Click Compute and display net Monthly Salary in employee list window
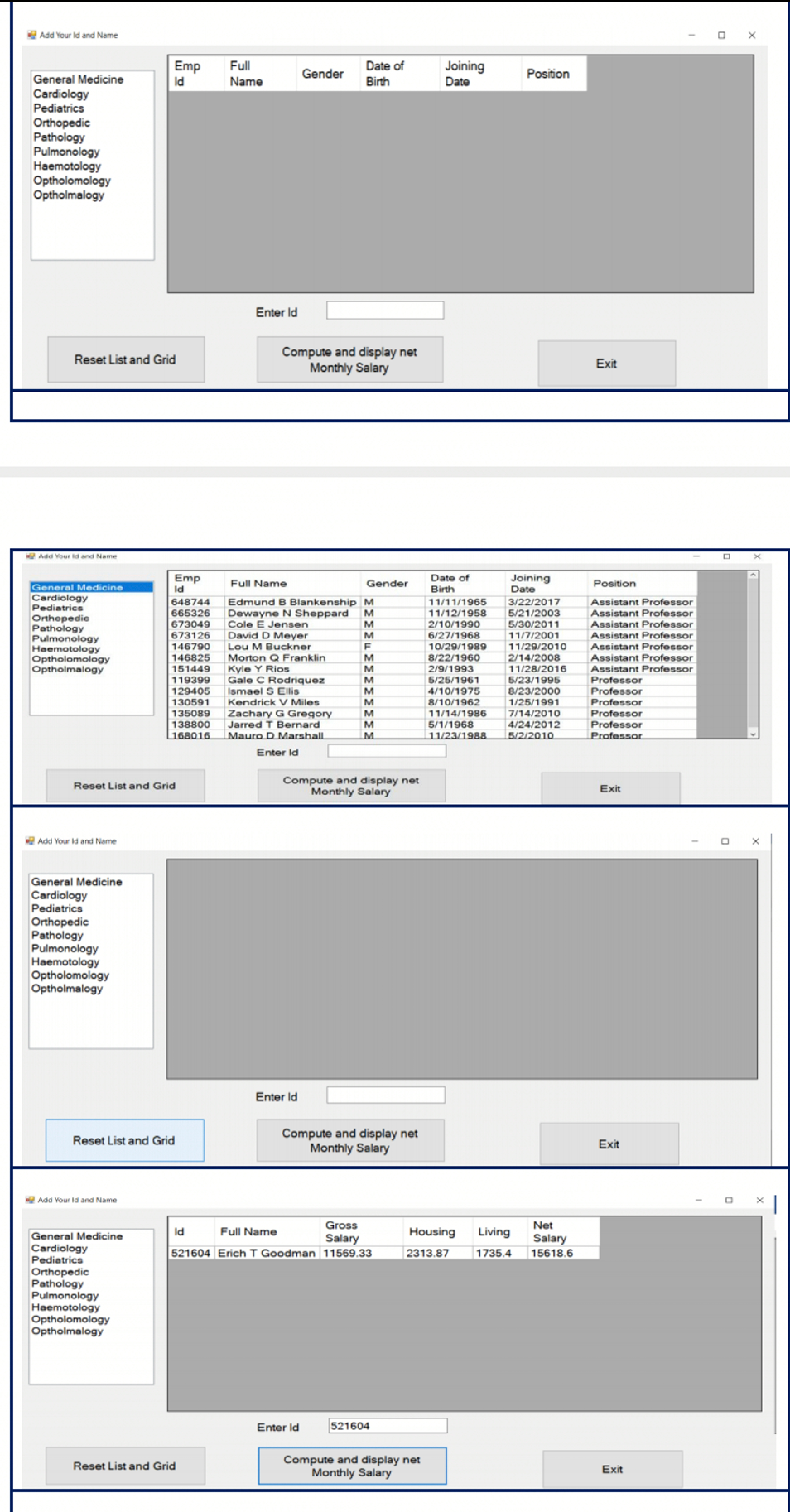Image resolution: width=790 pixels, height=1512 pixels. (x=351, y=786)
